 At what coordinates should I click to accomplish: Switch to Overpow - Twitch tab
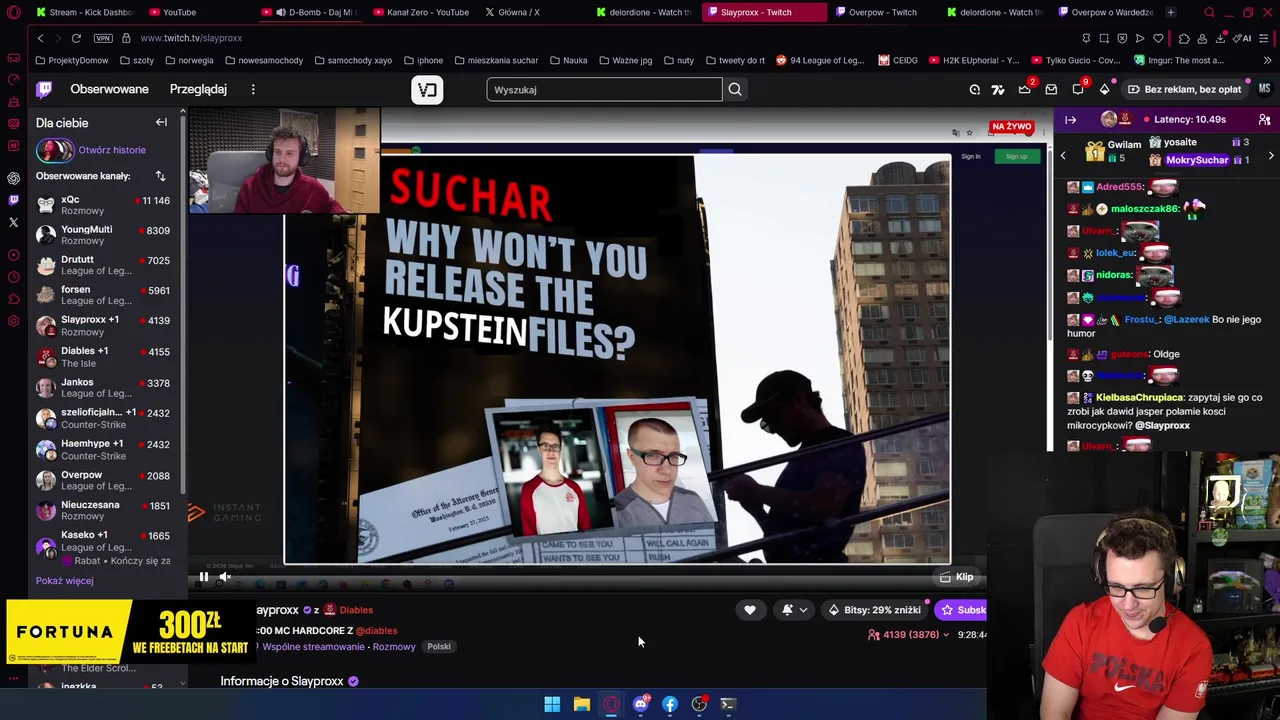click(882, 12)
